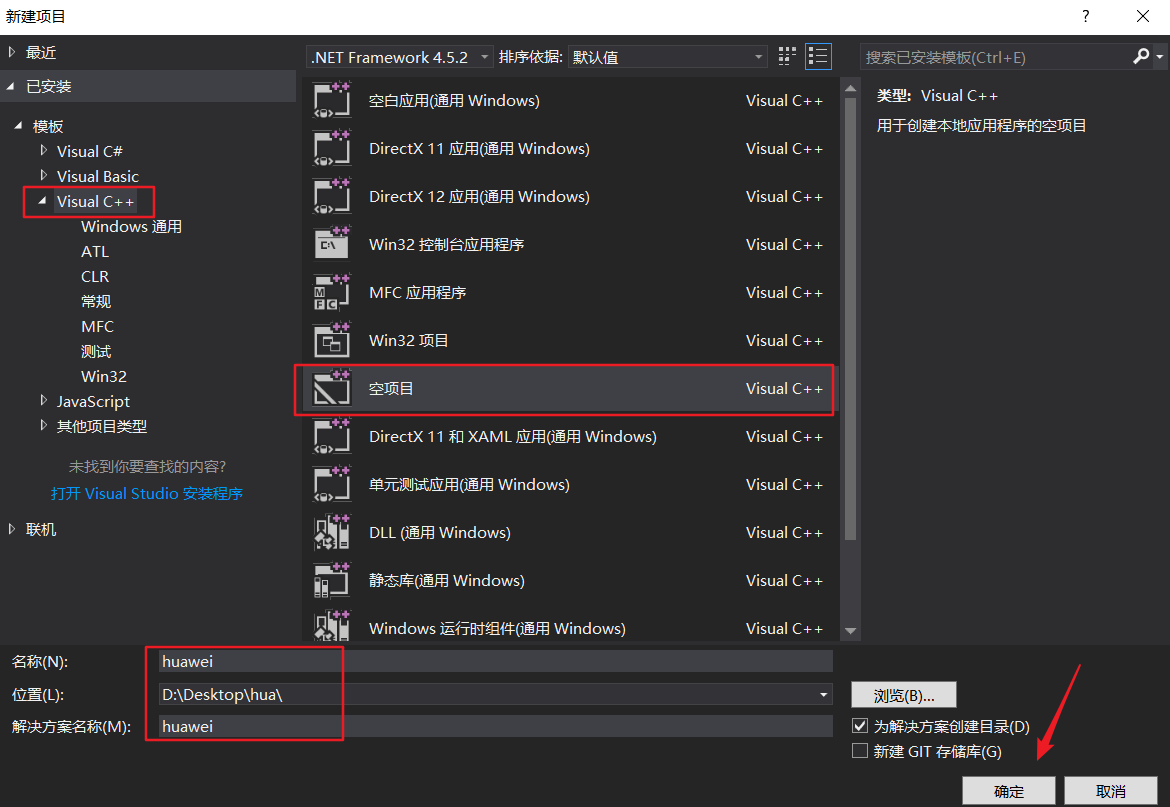Click the MFC 应用程序 template icon
This screenshot has width=1170, height=807.
[332, 292]
